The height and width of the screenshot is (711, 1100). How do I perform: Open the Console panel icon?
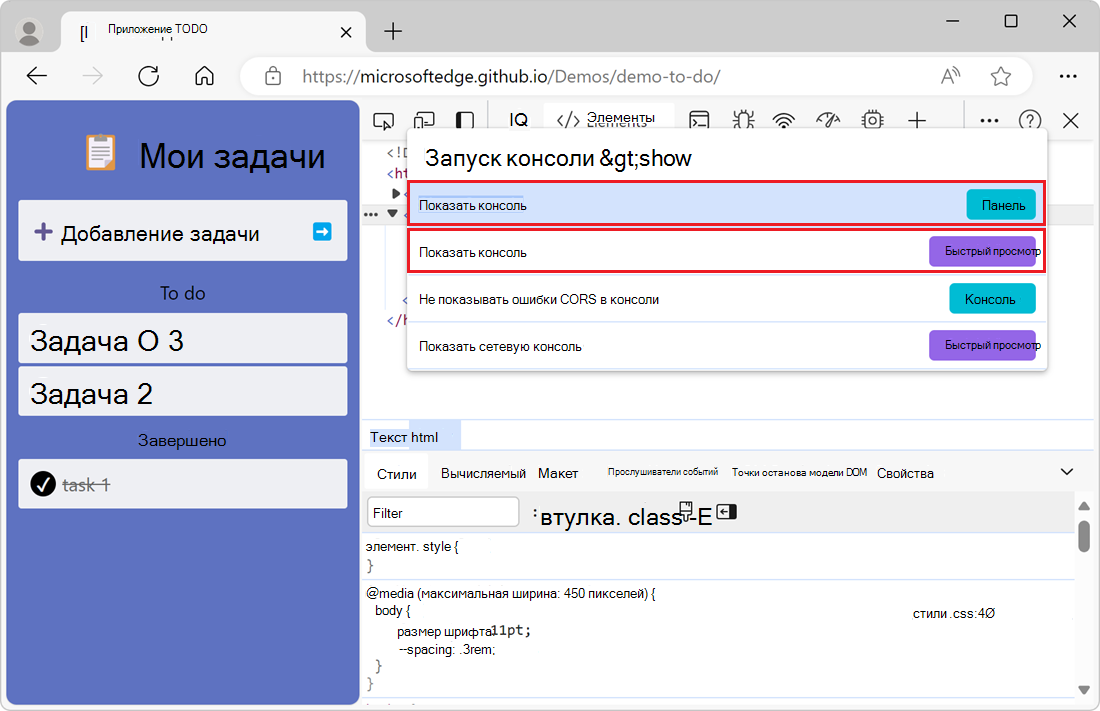click(699, 120)
